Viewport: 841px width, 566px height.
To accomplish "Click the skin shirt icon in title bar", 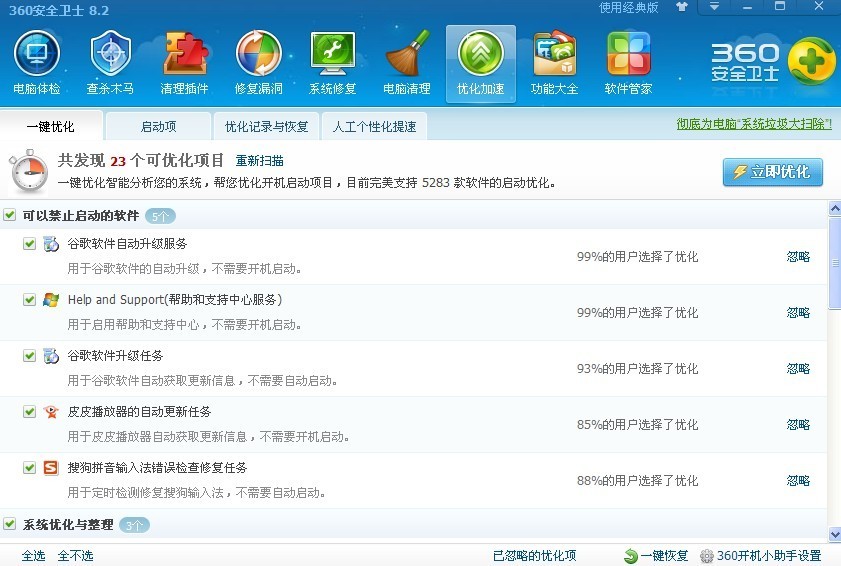I will pyautogui.click(x=682, y=7).
